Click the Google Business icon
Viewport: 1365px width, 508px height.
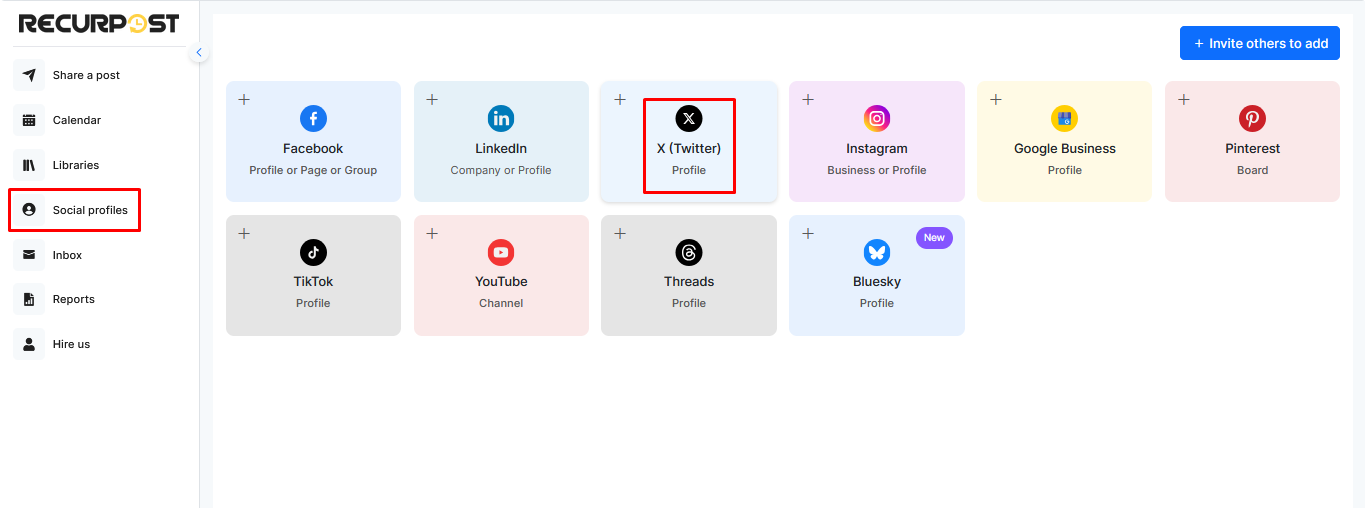[x=1064, y=119]
